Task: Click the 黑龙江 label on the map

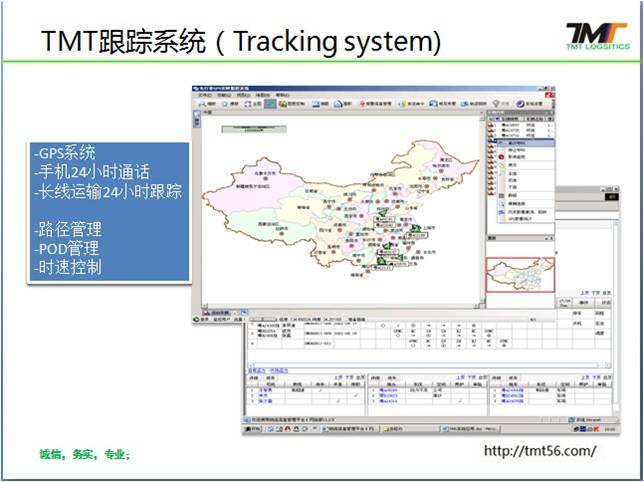Action: [x=446, y=159]
